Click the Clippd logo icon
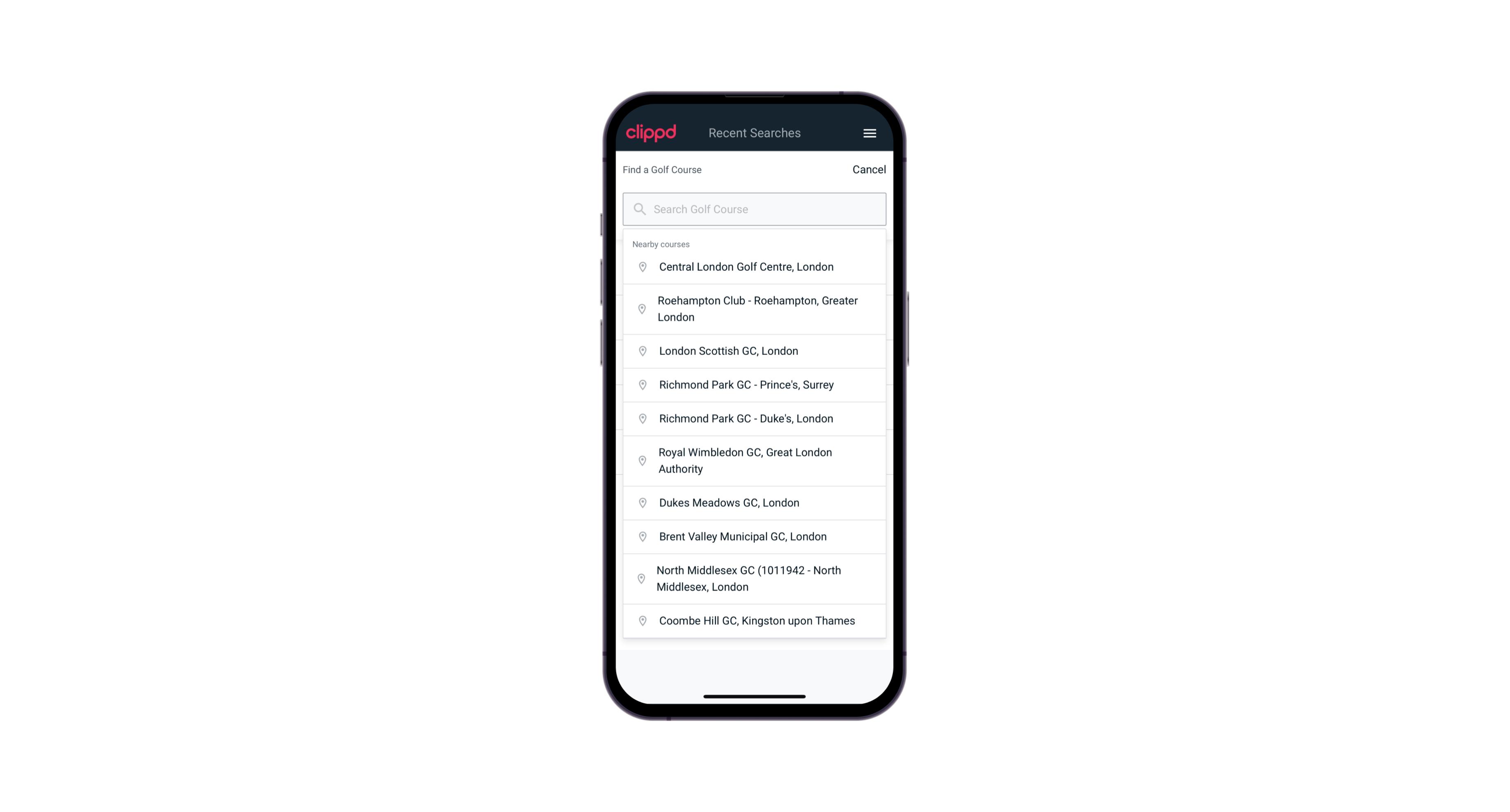The height and width of the screenshot is (812, 1510). click(x=651, y=133)
